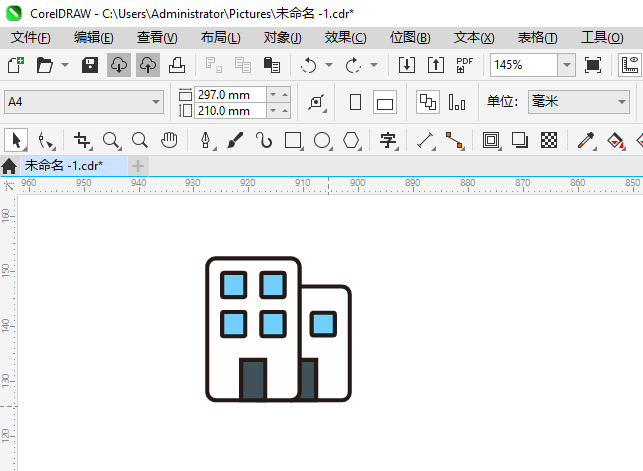Click the building illustration on canvas
Viewport: 643px width, 471px height.
[278, 329]
